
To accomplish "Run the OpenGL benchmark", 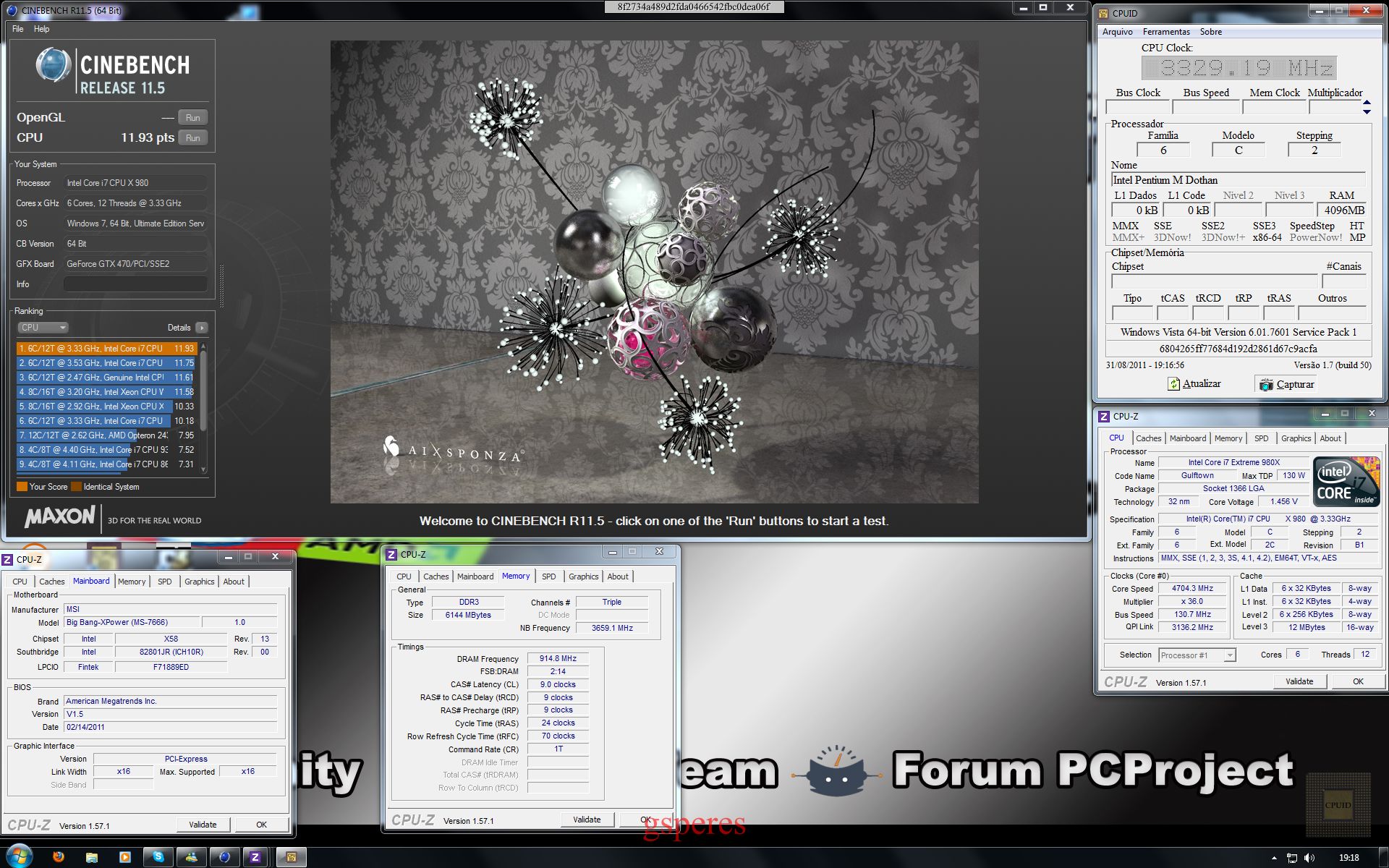I will pyautogui.click(x=192, y=118).
